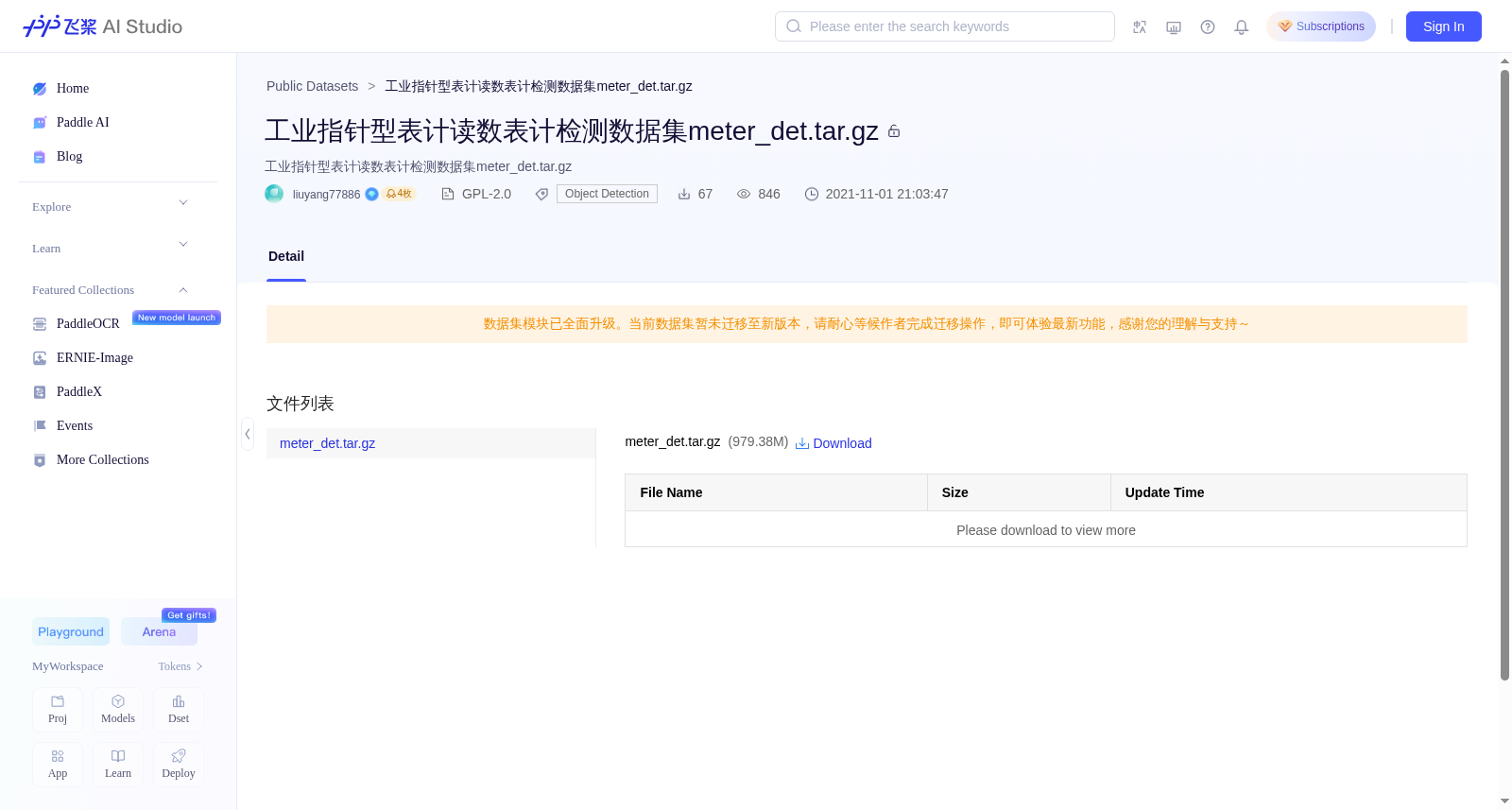This screenshot has height=810, width=1512.
Task: Open the Dset workspace shortcut
Action: tap(179, 710)
